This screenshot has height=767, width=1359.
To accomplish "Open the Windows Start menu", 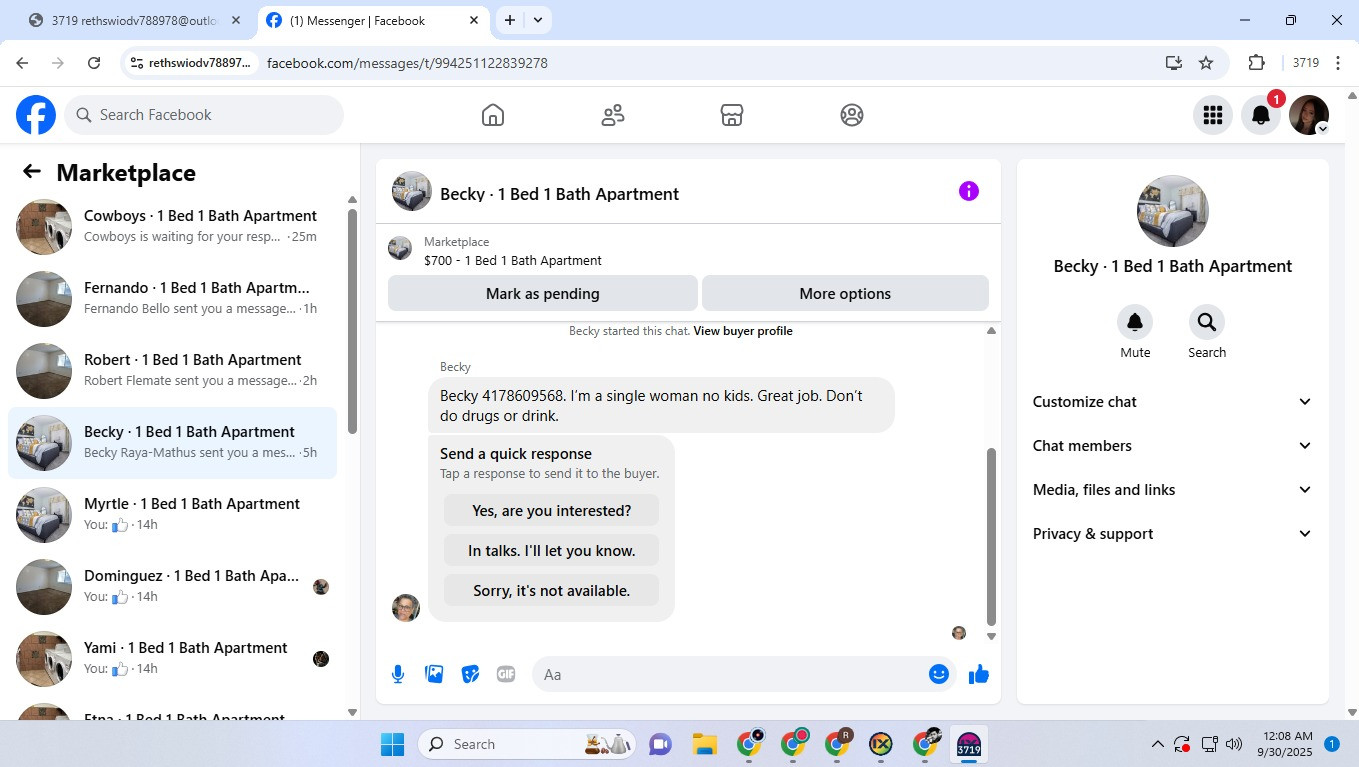I will pos(392,744).
